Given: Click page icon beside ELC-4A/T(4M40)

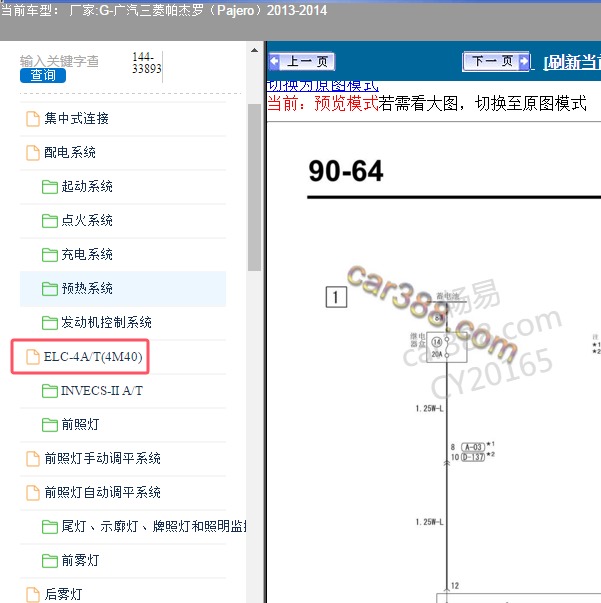Looking at the screenshot, I should coord(33,356).
